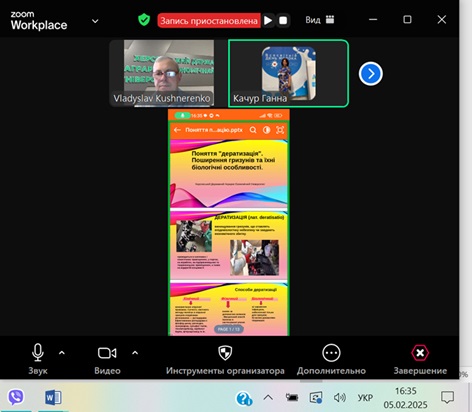Open the Вид layout menu

click(x=319, y=20)
